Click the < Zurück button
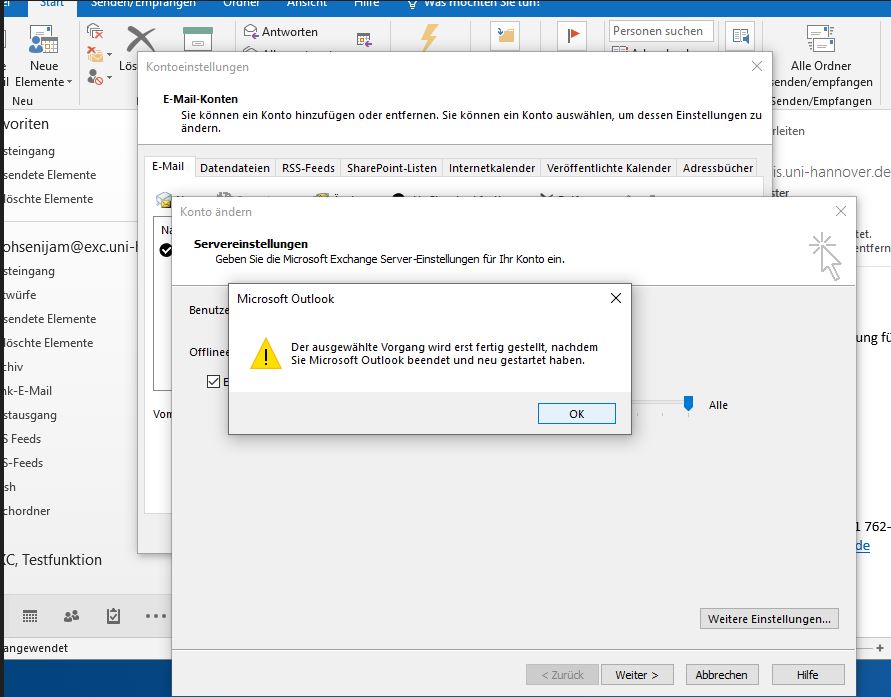This screenshot has width=891, height=697. 563,675
